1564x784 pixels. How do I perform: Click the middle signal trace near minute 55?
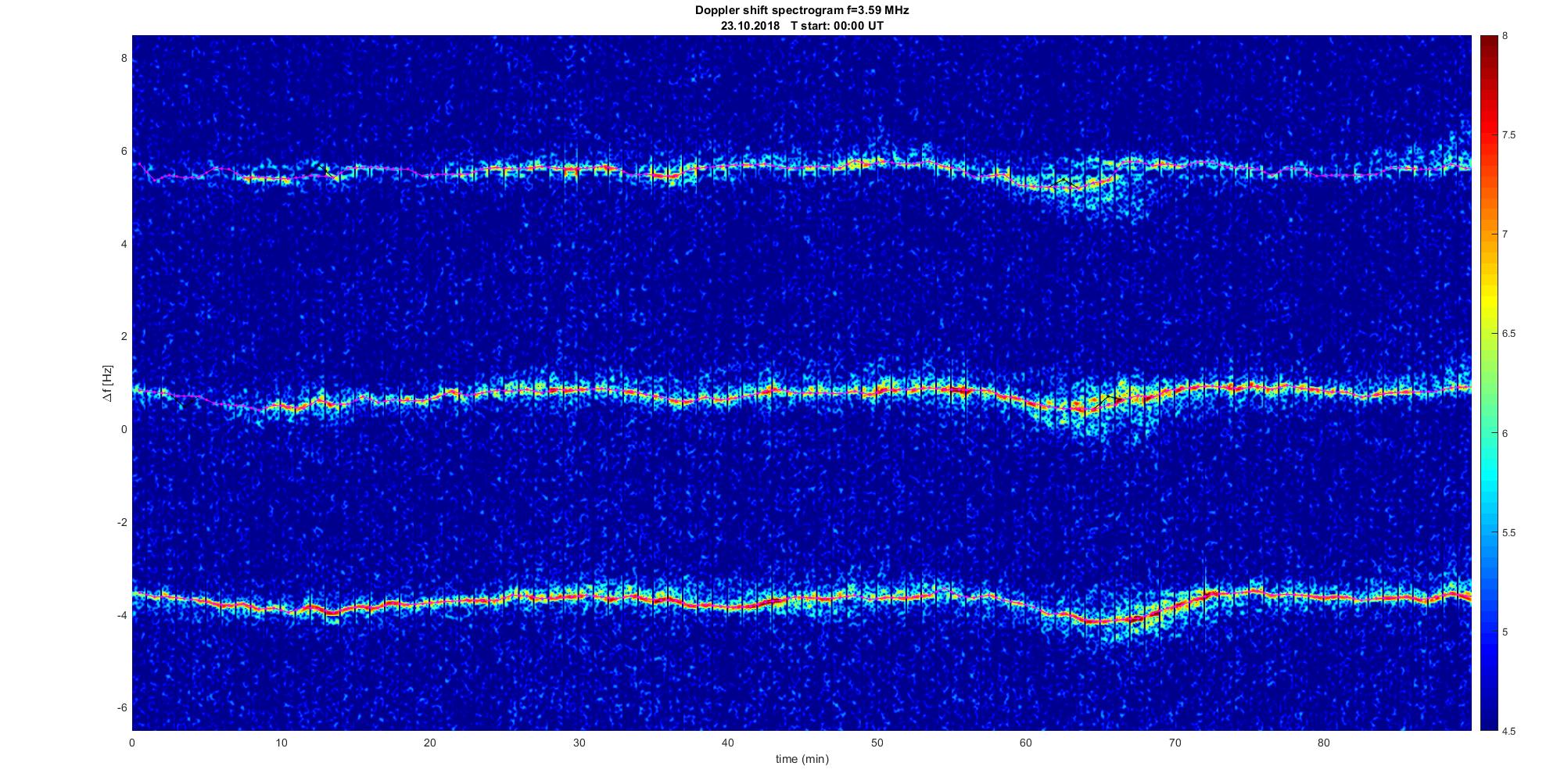951,389
